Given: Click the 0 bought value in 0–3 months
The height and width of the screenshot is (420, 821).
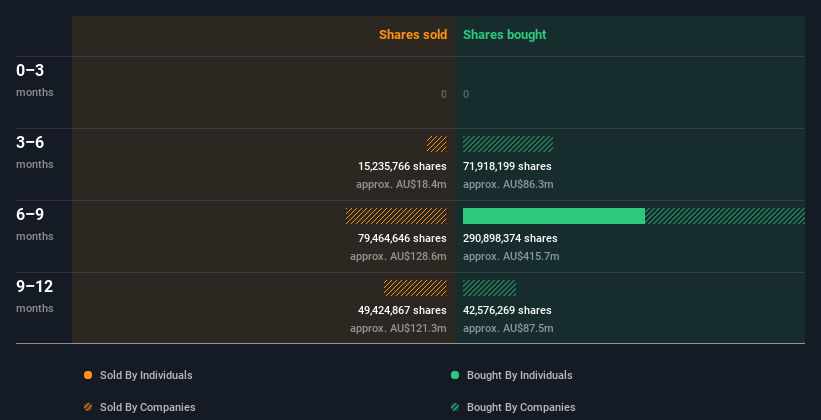Looking at the screenshot, I should (x=466, y=94).
